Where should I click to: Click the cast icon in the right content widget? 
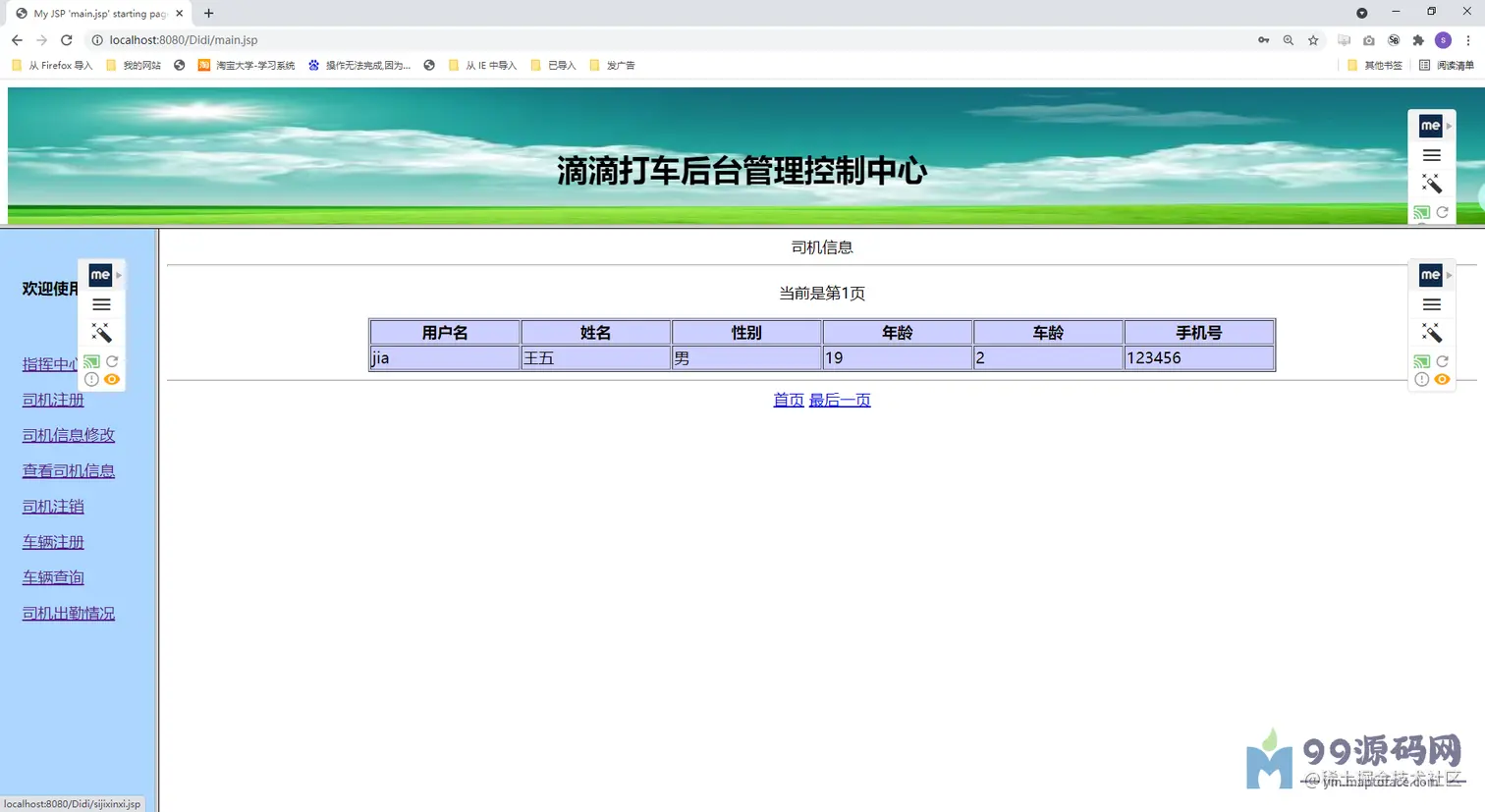(1421, 361)
